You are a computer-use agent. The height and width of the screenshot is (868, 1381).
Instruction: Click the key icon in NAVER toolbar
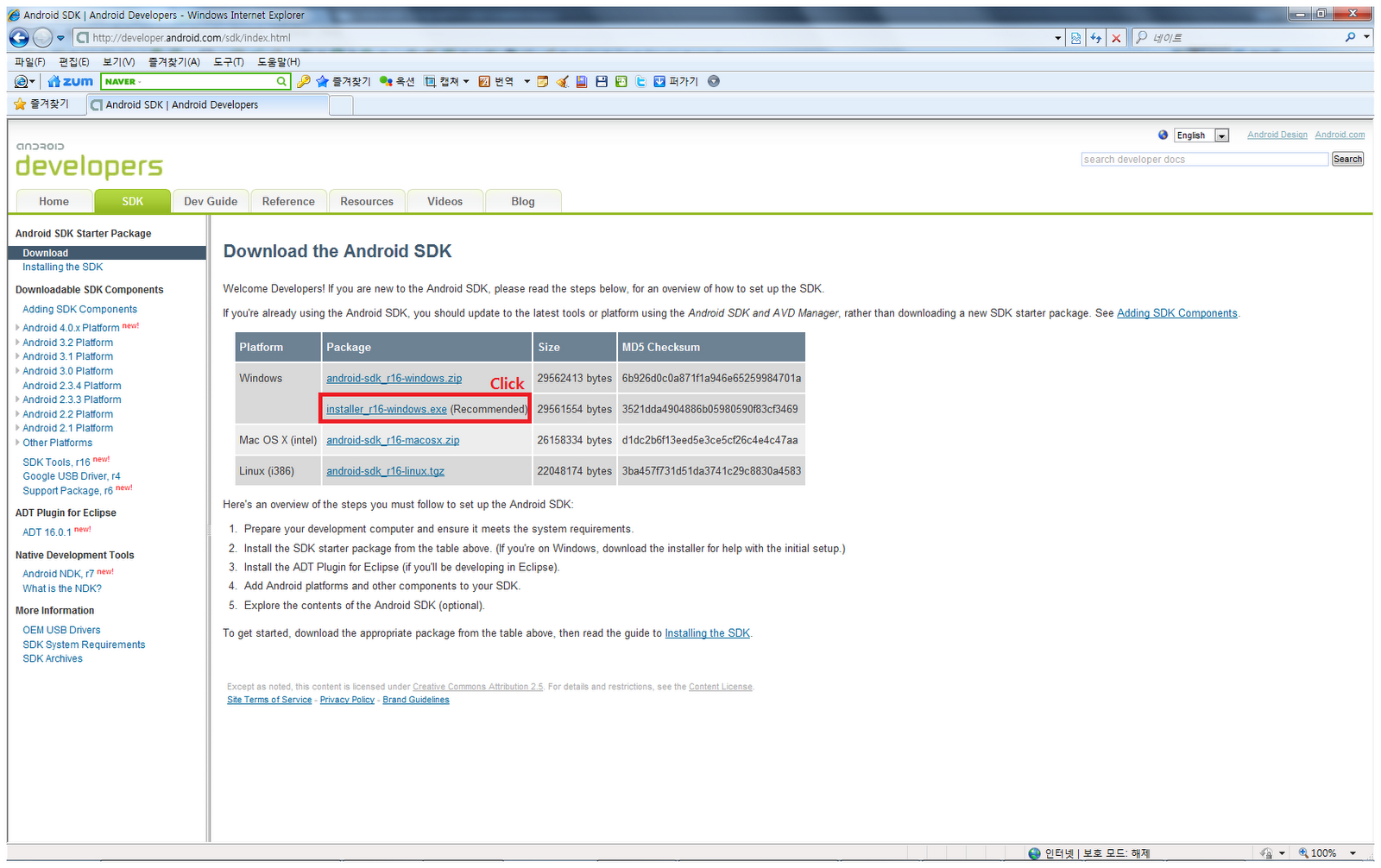303,81
